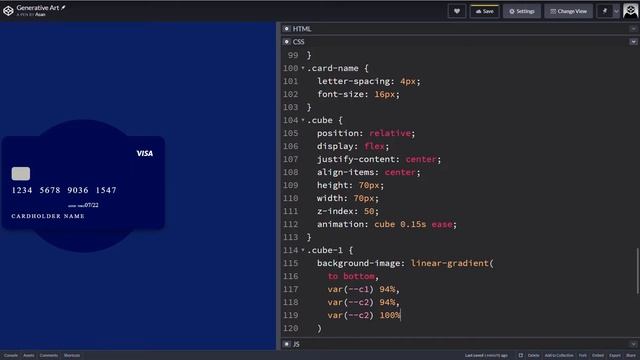
Task: Click the Delete button in the footer
Action: pyautogui.click(x=533, y=356)
